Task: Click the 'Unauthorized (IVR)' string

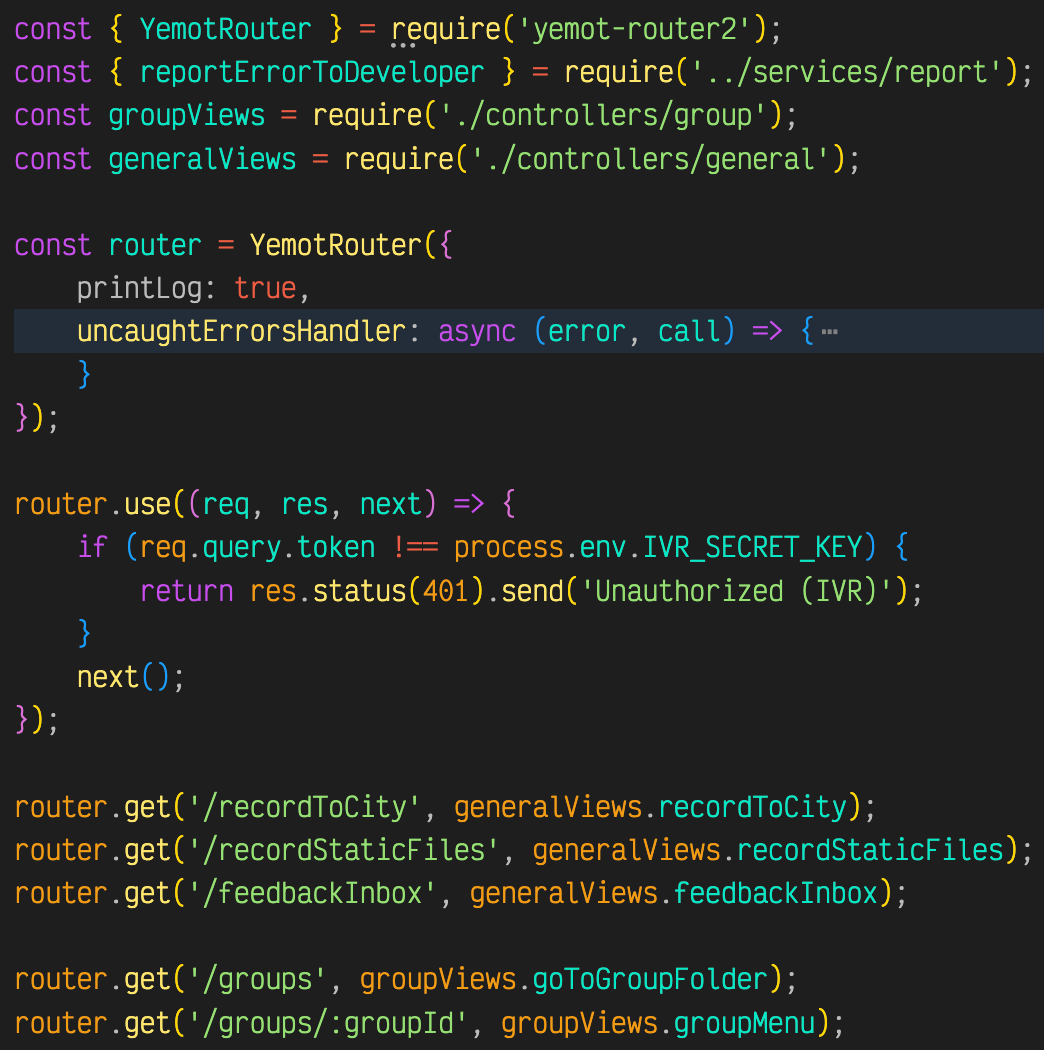Action: pos(745,591)
